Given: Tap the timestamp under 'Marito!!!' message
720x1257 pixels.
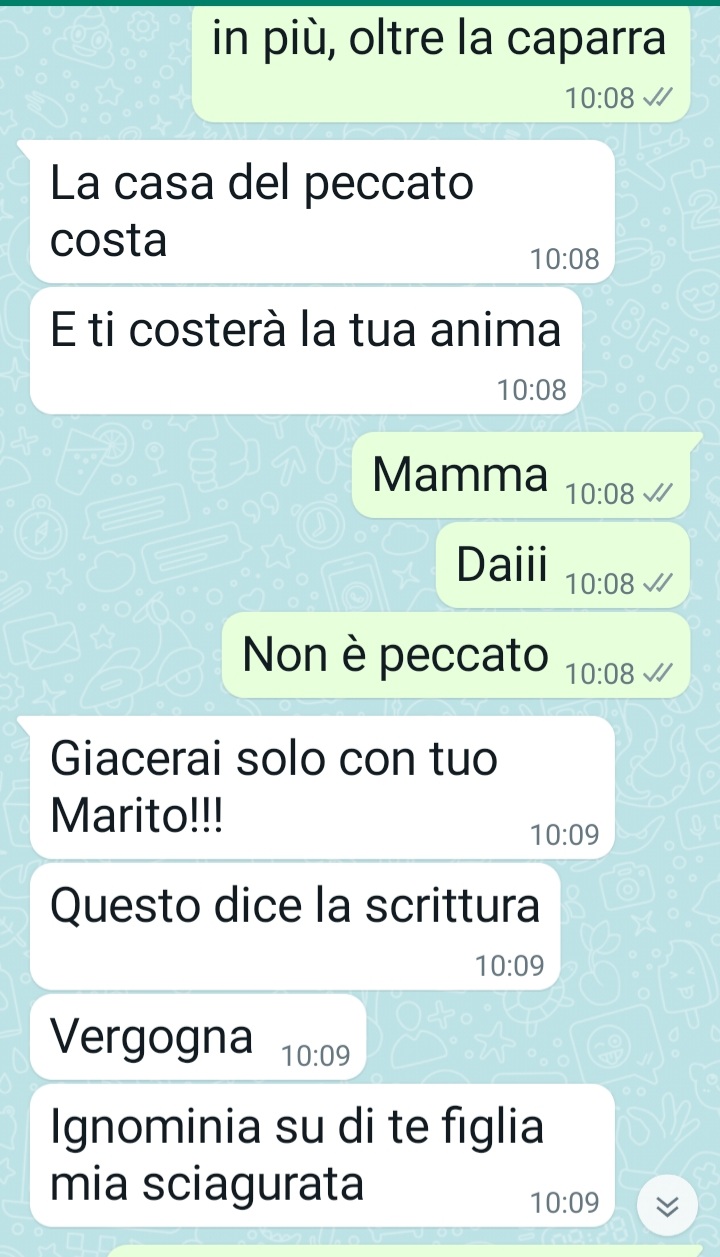Looking at the screenshot, I should (x=565, y=835).
